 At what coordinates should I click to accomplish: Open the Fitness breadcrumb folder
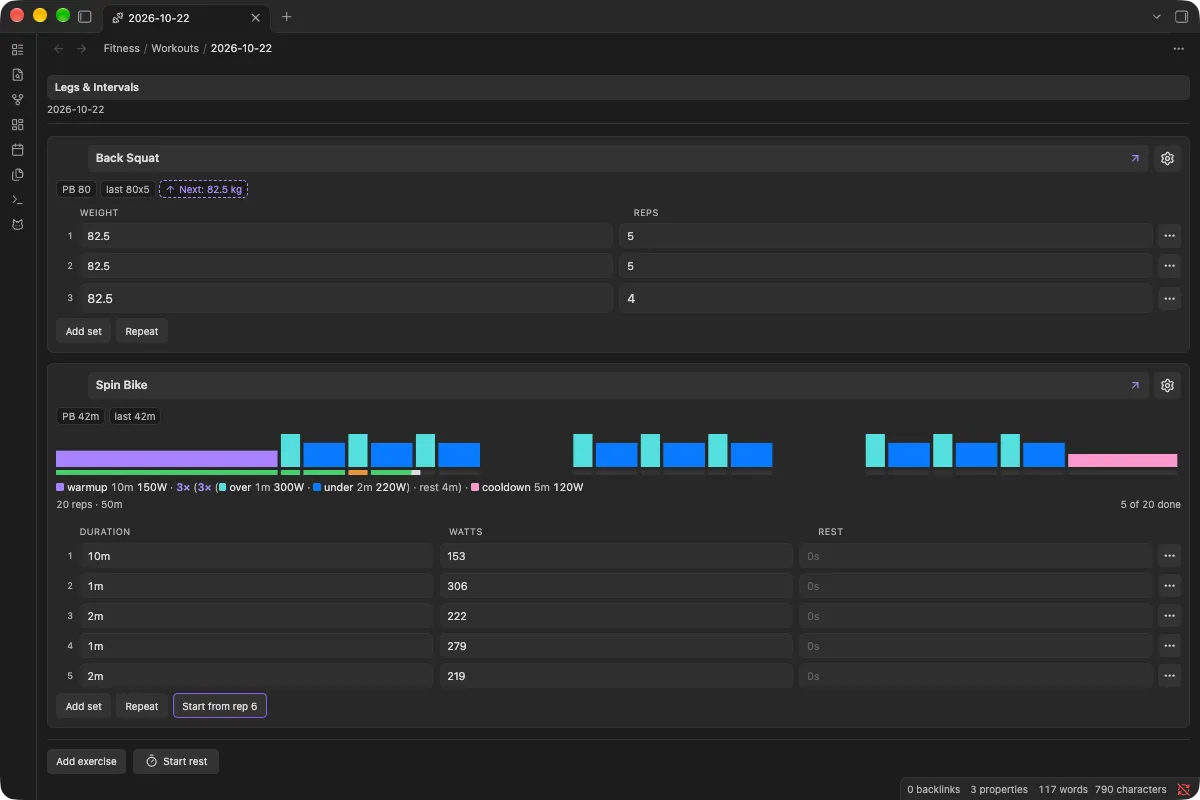[122, 48]
